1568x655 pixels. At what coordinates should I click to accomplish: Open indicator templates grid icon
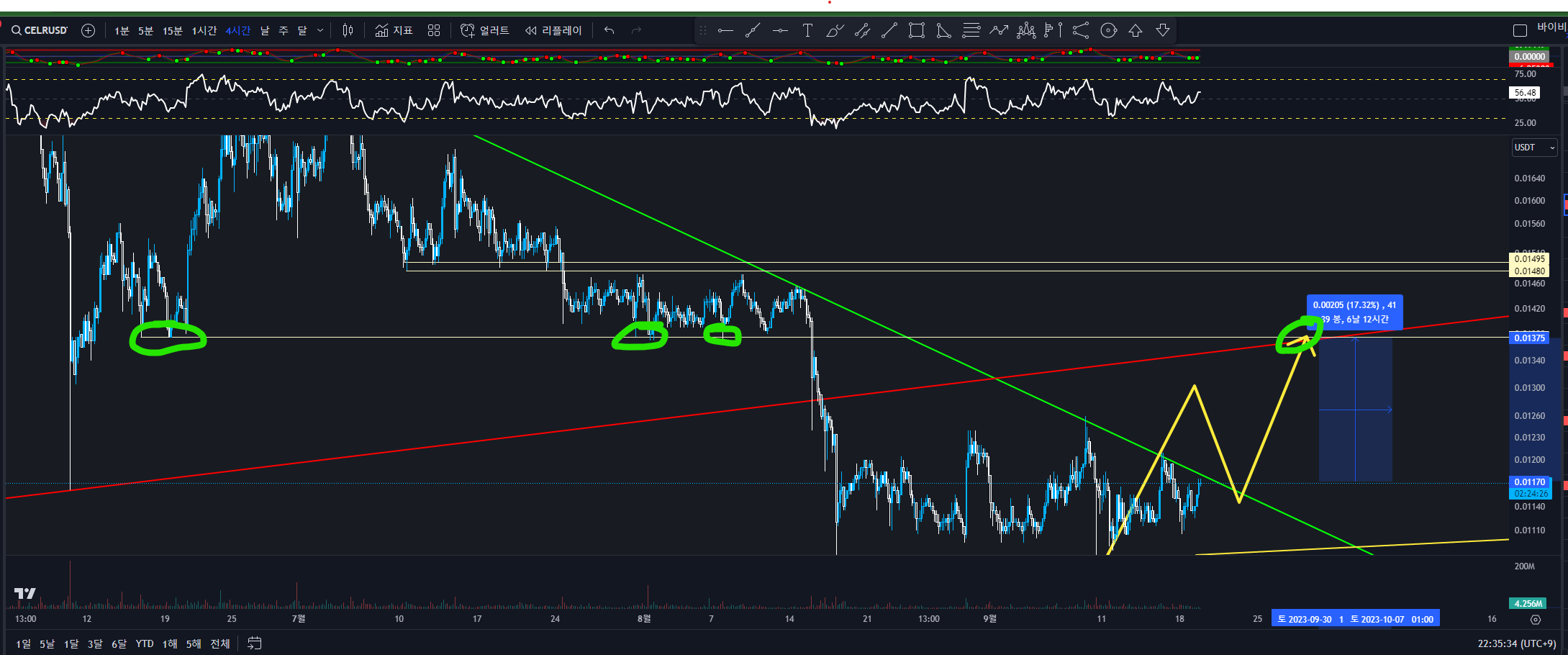pos(434,30)
